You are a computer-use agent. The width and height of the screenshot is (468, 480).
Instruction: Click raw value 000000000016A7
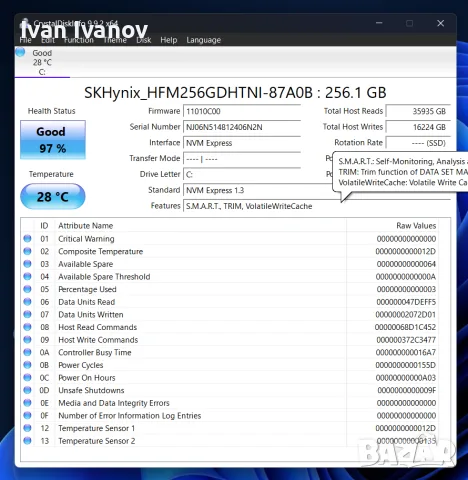click(406, 352)
